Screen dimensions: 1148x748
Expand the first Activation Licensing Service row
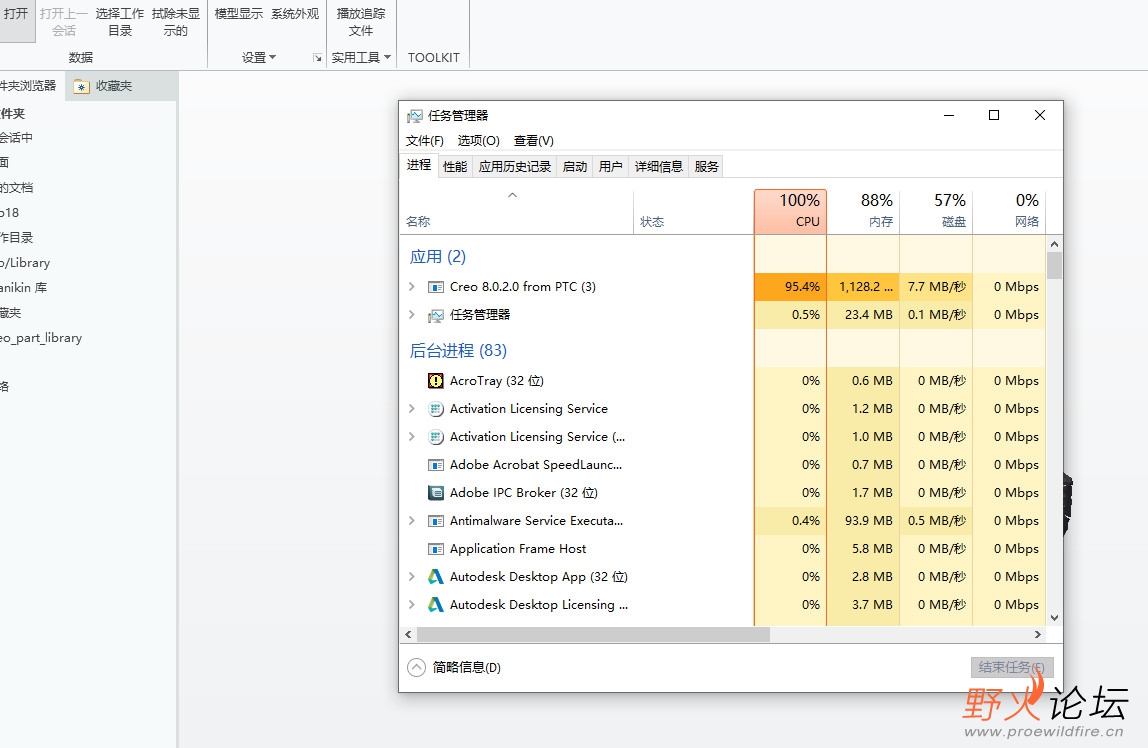click(x=411, y=408)
